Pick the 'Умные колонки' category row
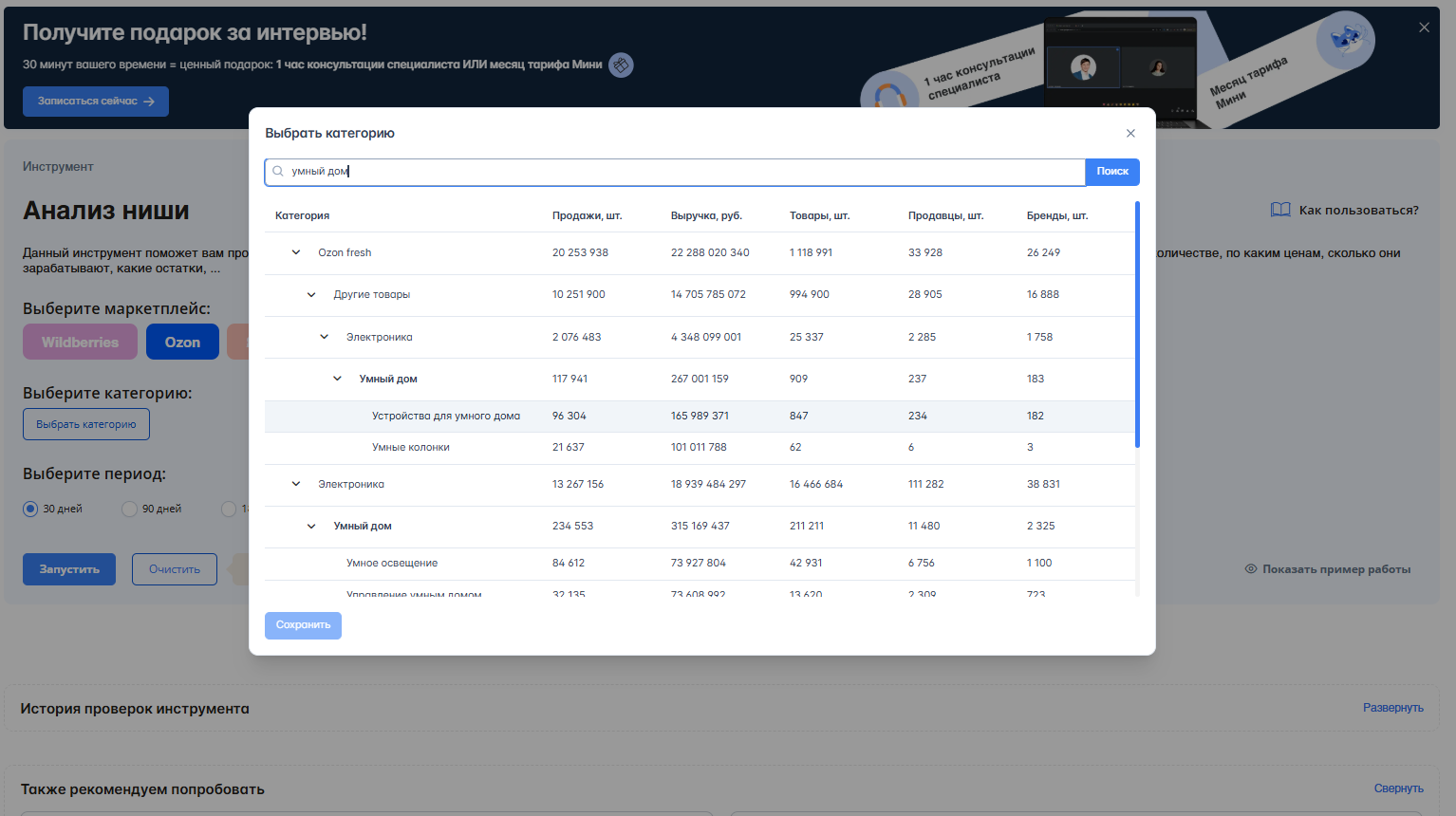The width and height of the screenshot is (1456, 816). pos(411,448)
